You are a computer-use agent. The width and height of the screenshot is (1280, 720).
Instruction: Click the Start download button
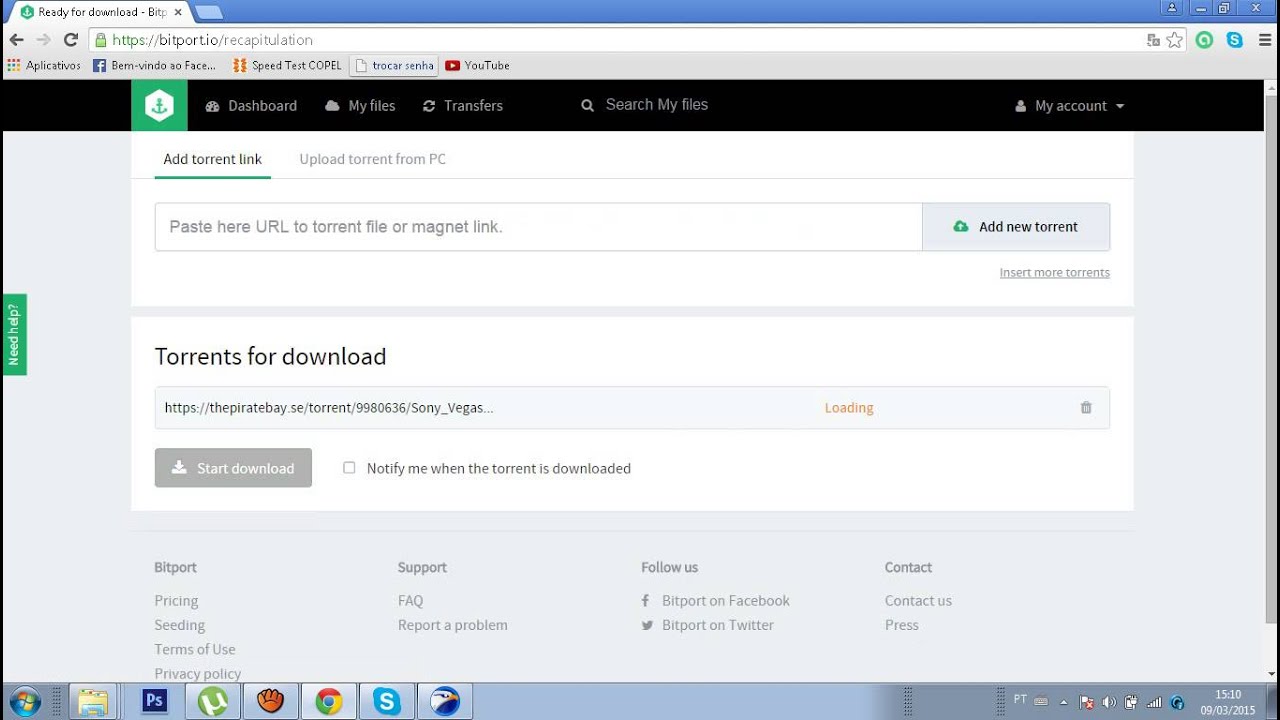[x=233, y=468]
